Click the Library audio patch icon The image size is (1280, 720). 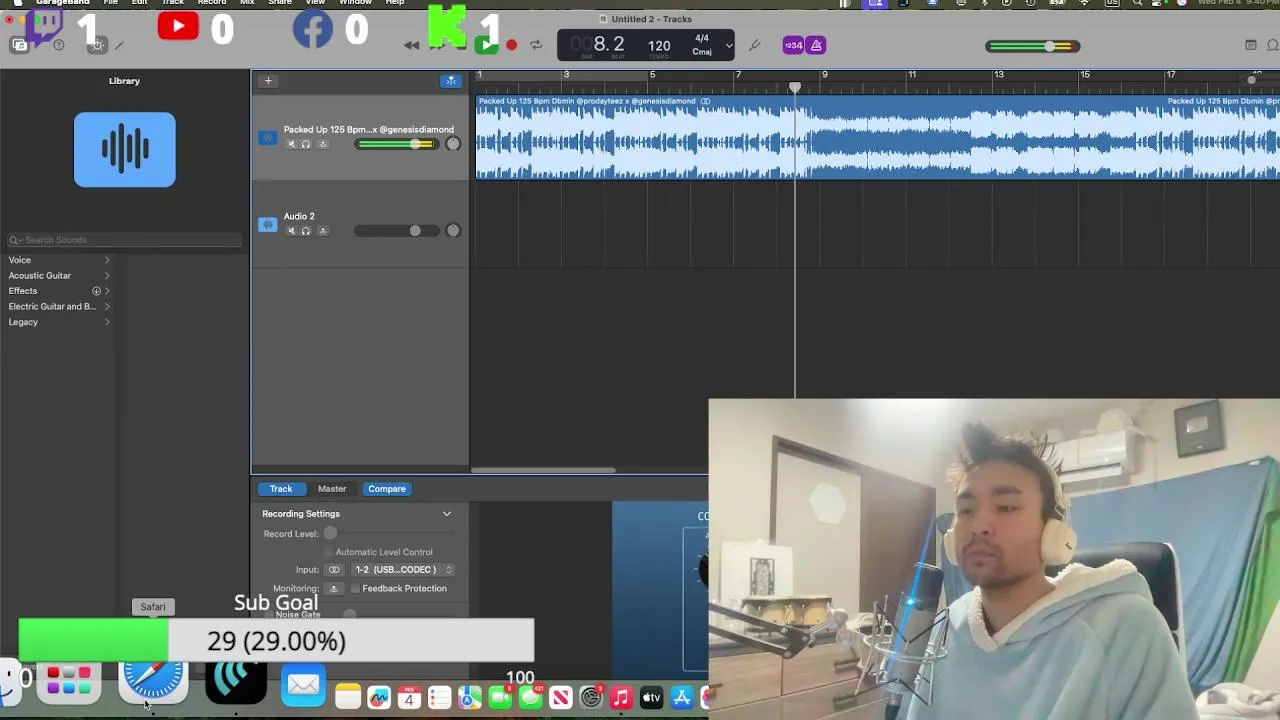click(x=124, y=150)
